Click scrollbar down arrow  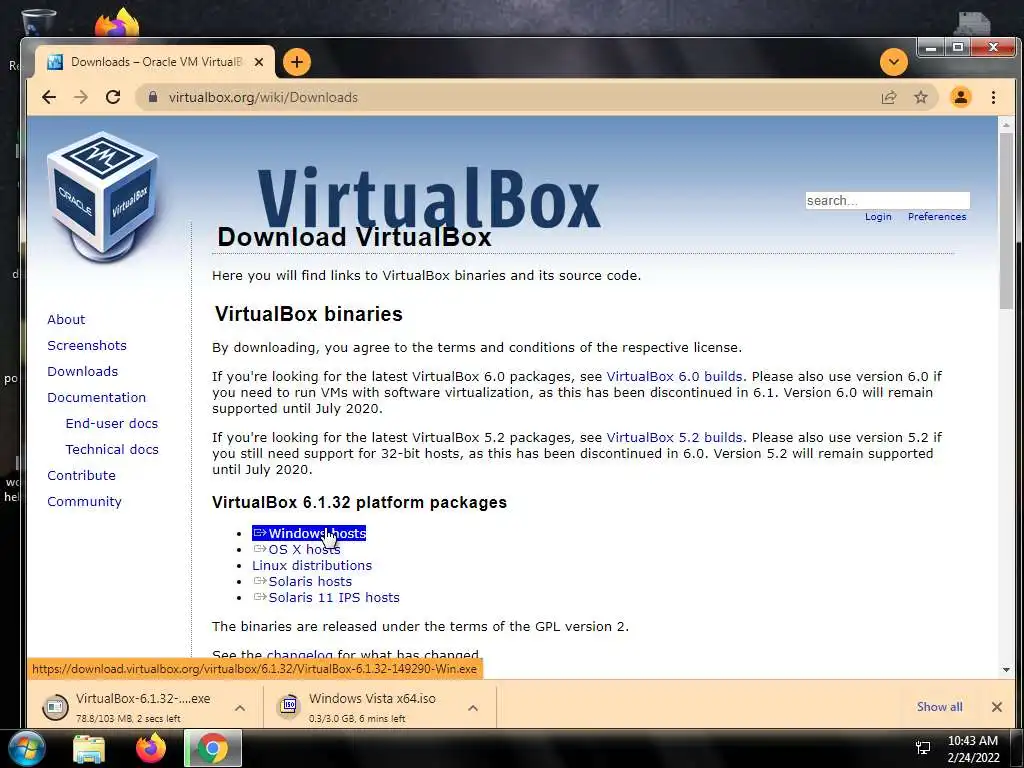tap(1006, 669)
